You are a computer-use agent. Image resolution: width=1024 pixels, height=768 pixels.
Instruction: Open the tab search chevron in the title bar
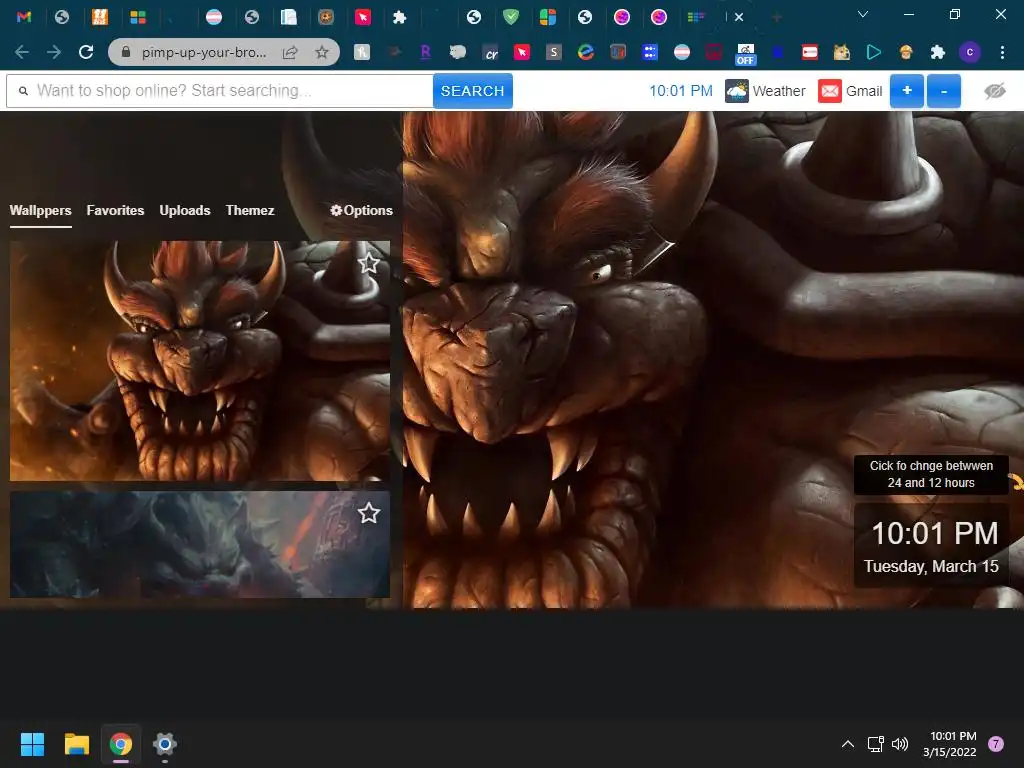[x=863, y=14]
